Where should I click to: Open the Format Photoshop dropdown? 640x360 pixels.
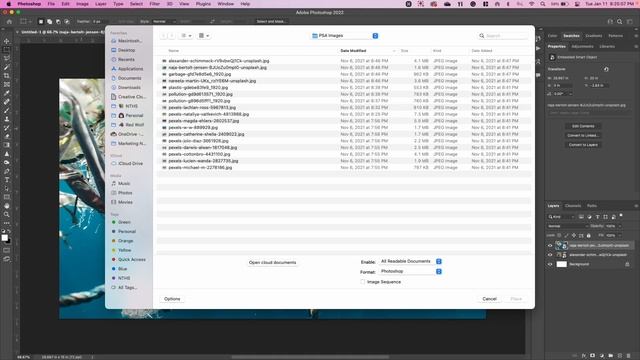(x=410, y=271)
